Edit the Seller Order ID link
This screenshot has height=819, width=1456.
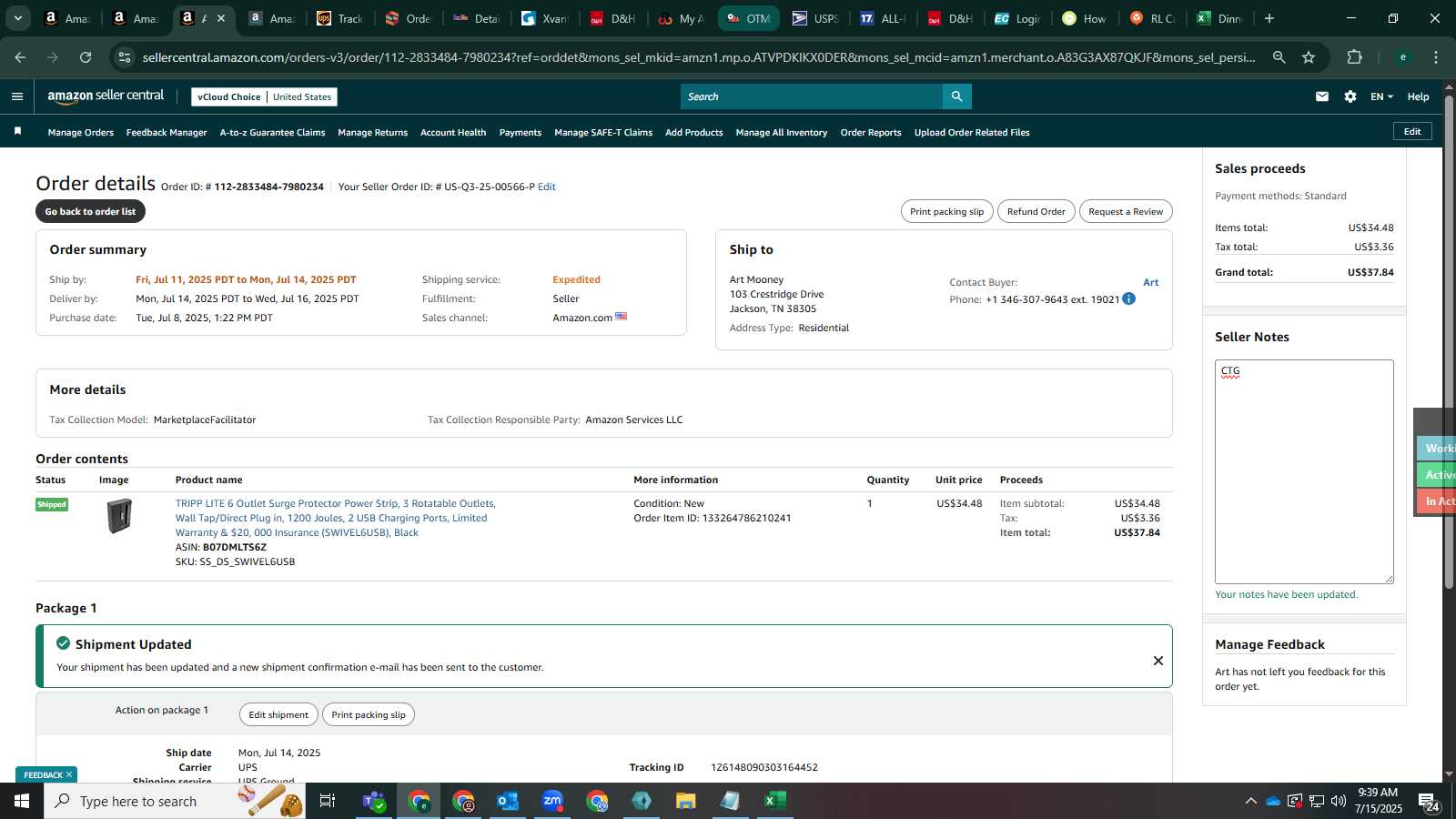(546, 187)
